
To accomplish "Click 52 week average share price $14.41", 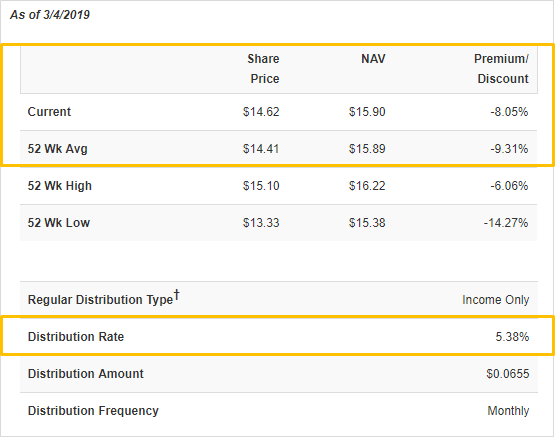I will click(261, 149).
